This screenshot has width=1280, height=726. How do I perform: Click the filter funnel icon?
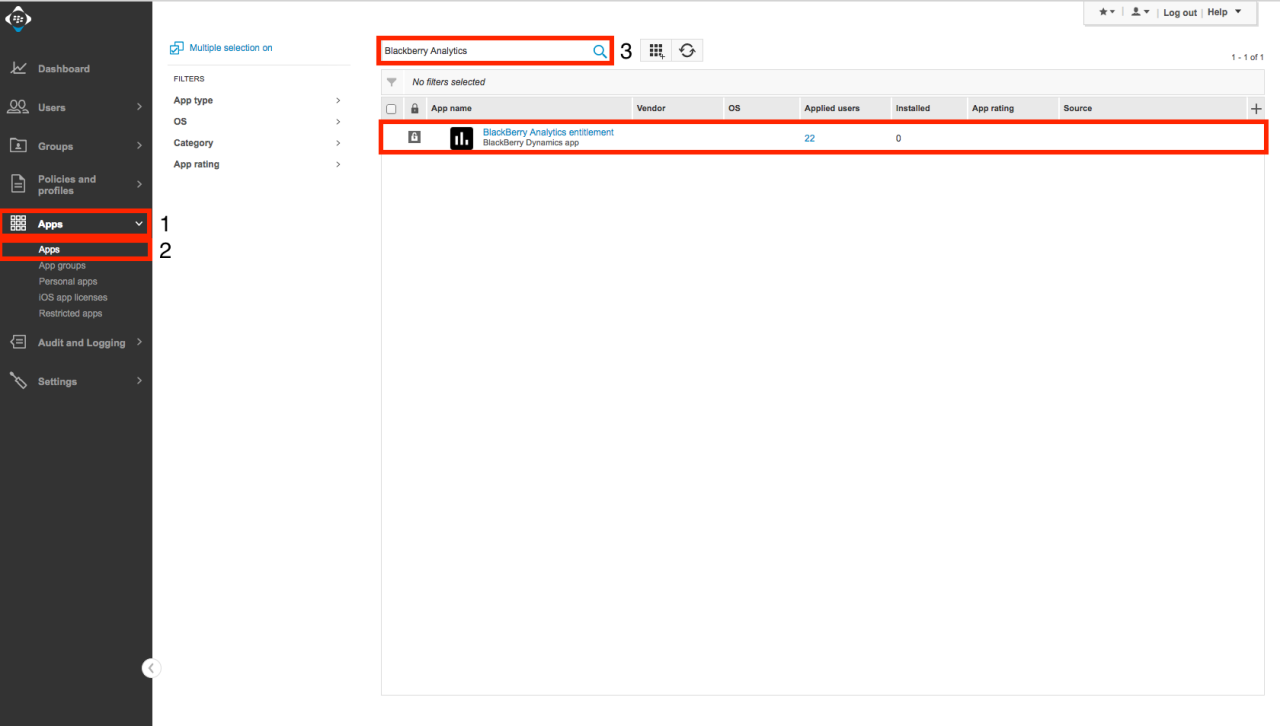pyautogui.click(x=392, y=82)
